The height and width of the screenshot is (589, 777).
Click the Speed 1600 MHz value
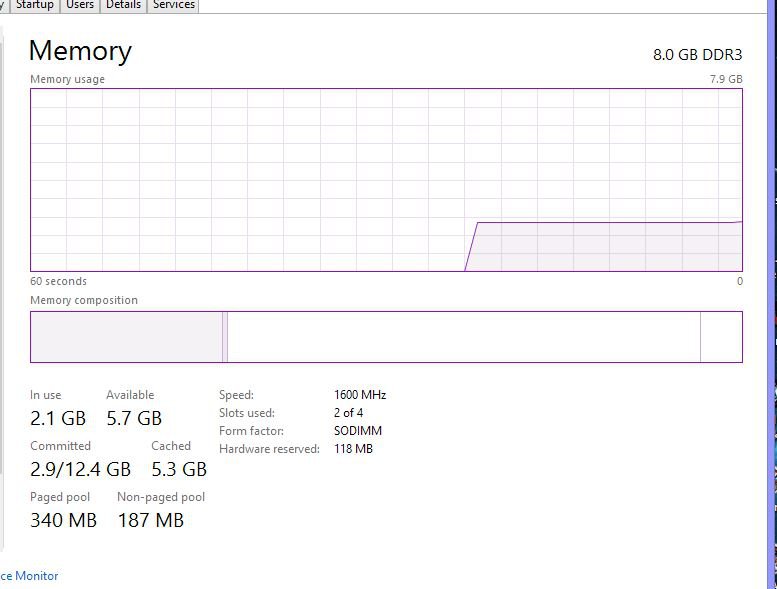(x=360, y=395)
